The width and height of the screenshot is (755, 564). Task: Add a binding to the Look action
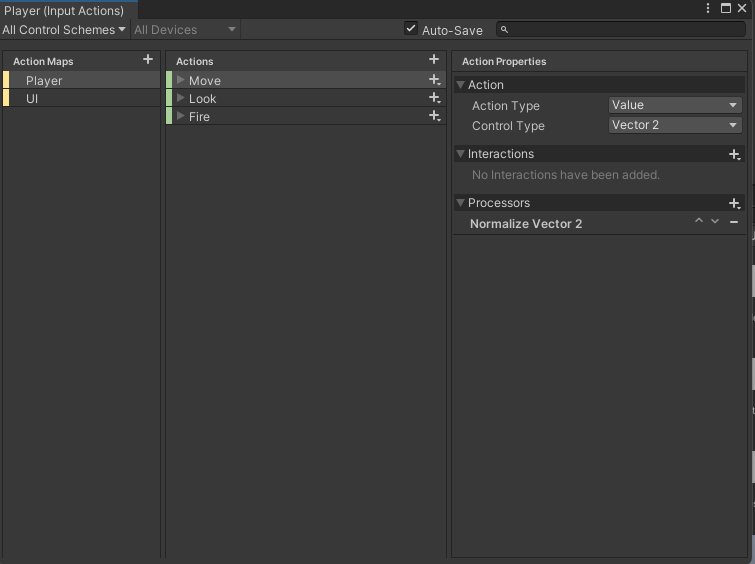pos(435,98)
